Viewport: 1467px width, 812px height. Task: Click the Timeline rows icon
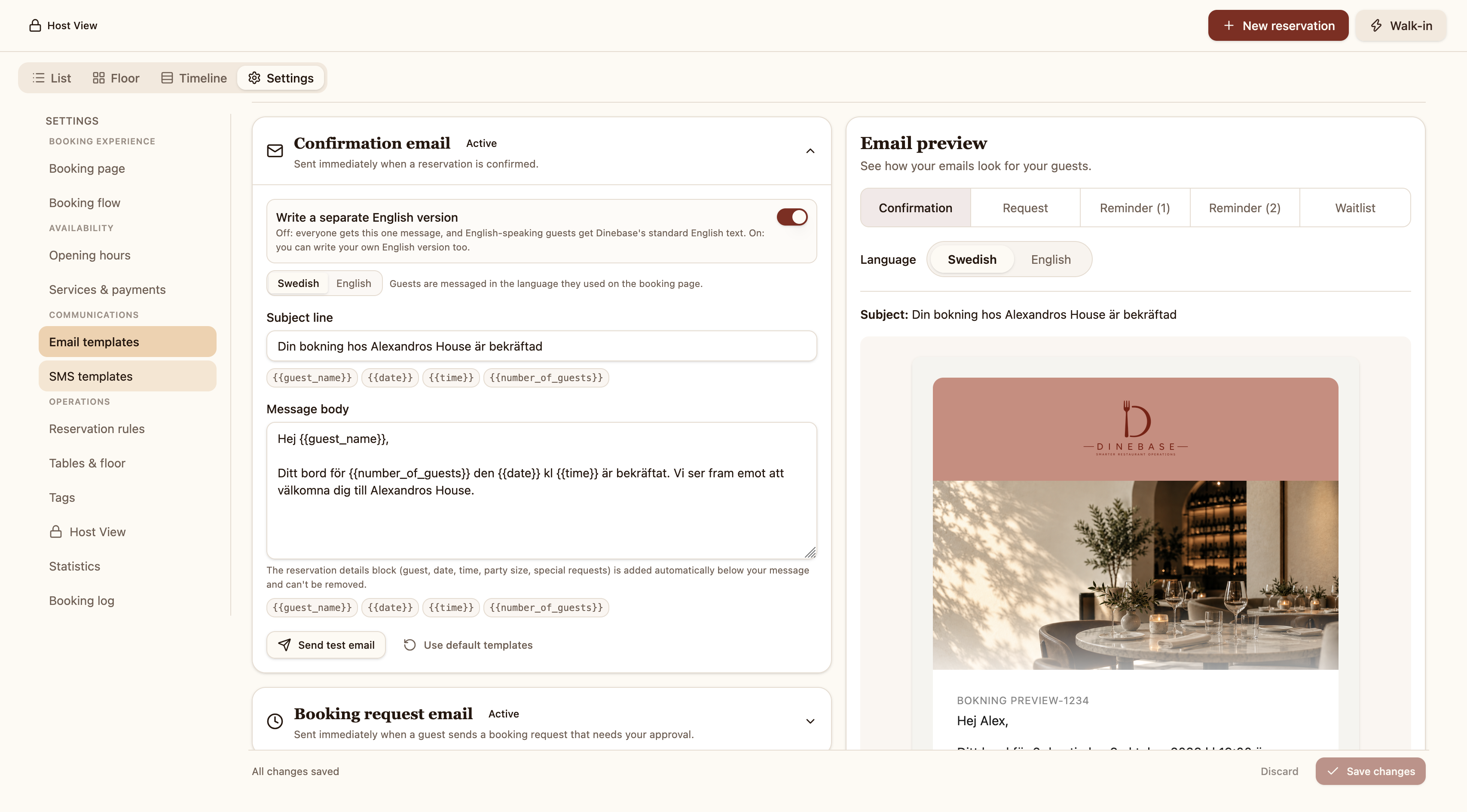click(x=167, y=78)
